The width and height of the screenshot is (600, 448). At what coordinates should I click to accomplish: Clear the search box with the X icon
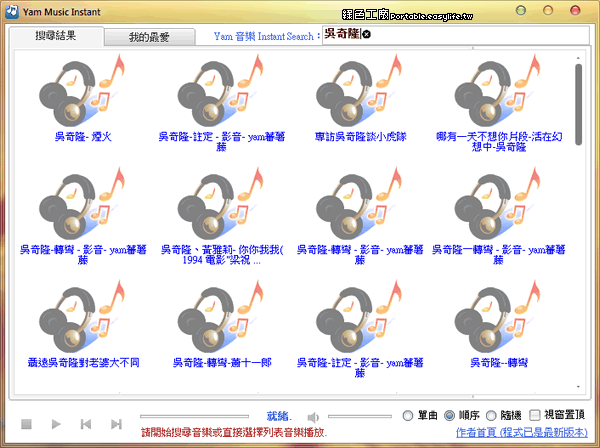(366, 34)
